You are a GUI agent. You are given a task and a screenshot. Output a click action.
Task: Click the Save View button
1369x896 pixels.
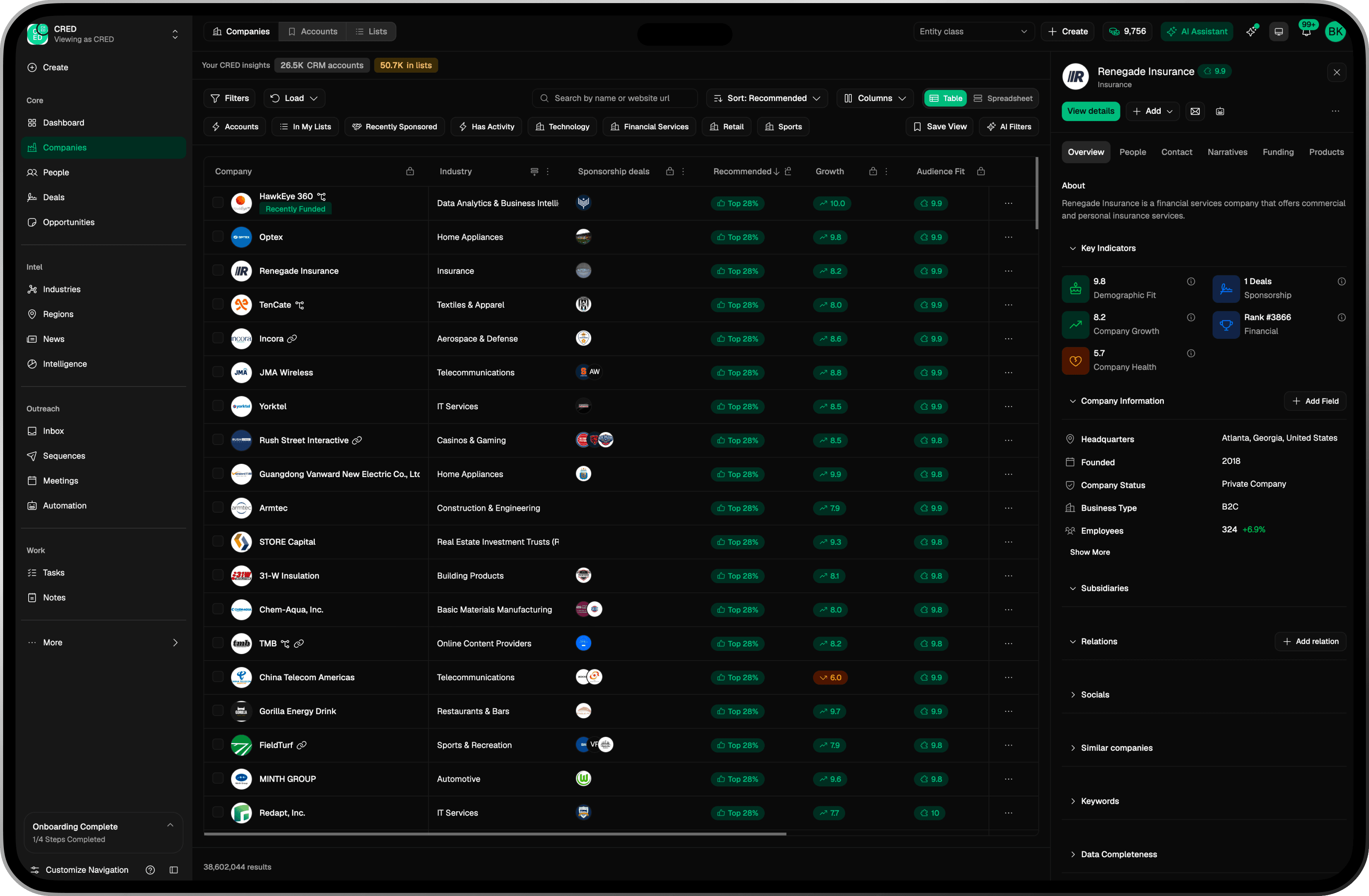click(x=939, y=127)
